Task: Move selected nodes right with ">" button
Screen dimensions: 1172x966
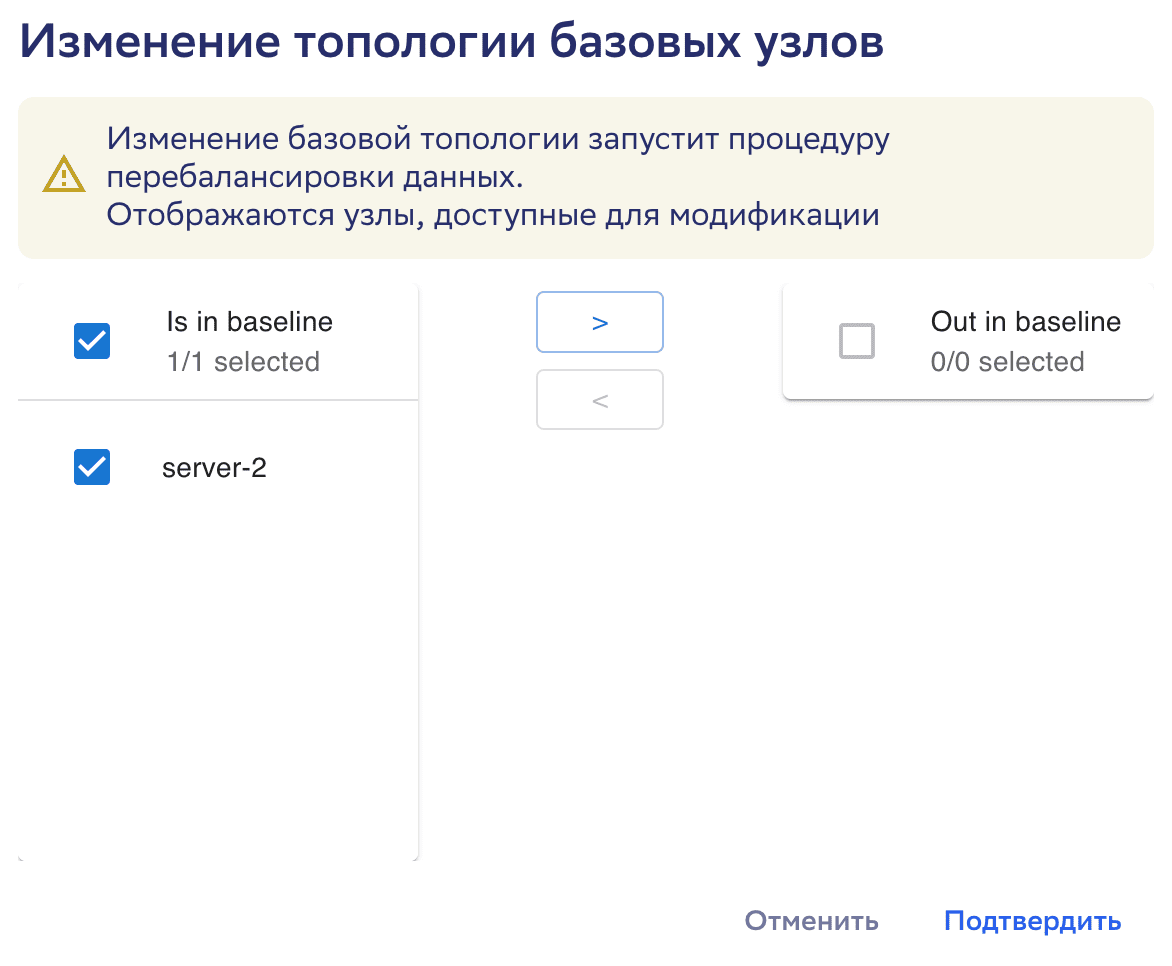Action: 600,322
